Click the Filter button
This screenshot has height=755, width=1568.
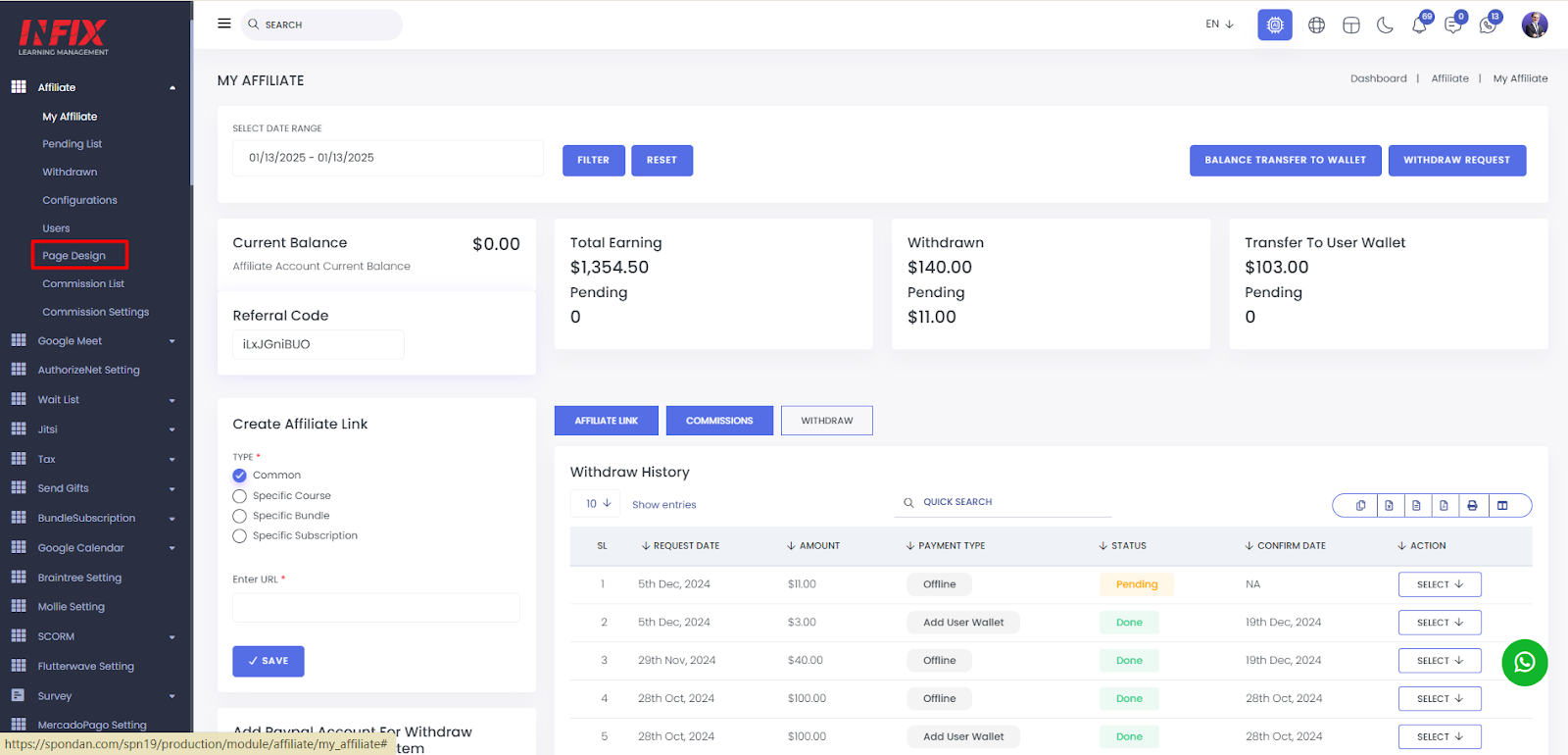[594, 161]
